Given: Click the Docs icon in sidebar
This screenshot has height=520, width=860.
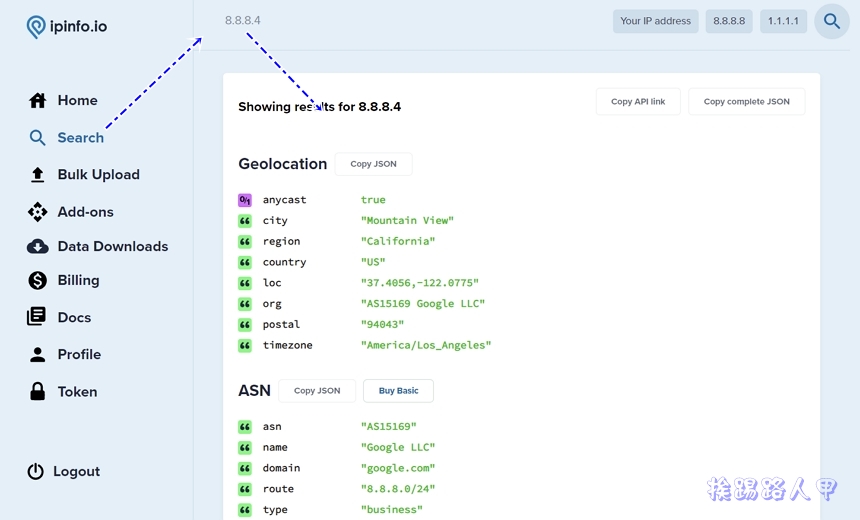Looking at the screenshot, I should tap(37, 317).
